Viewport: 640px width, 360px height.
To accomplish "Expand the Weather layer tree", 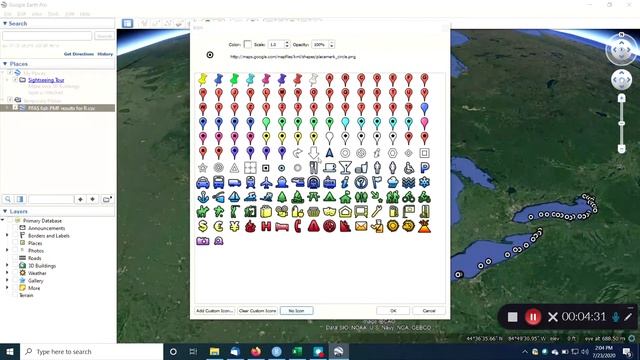I will click(7, 273).
